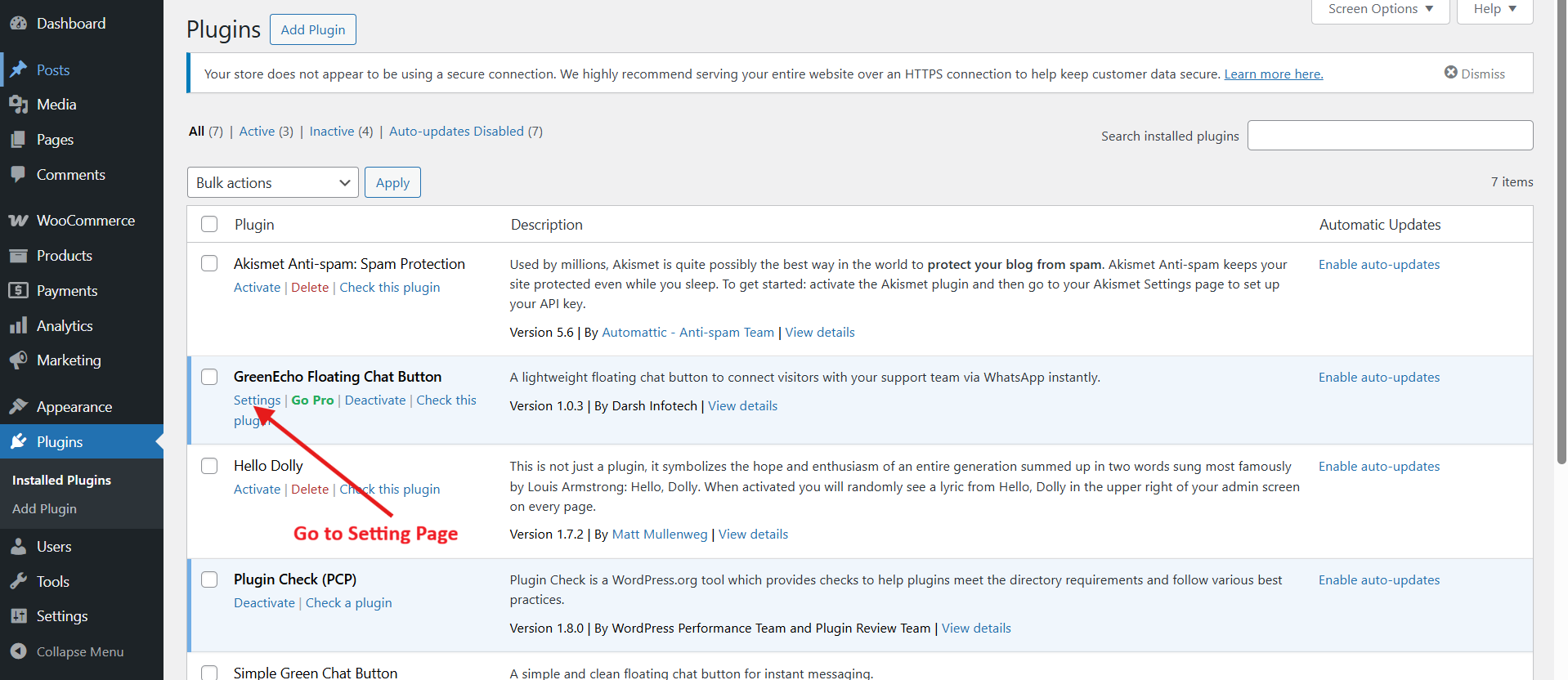Click the Collapse Menu arrow icon

(18, 651)
